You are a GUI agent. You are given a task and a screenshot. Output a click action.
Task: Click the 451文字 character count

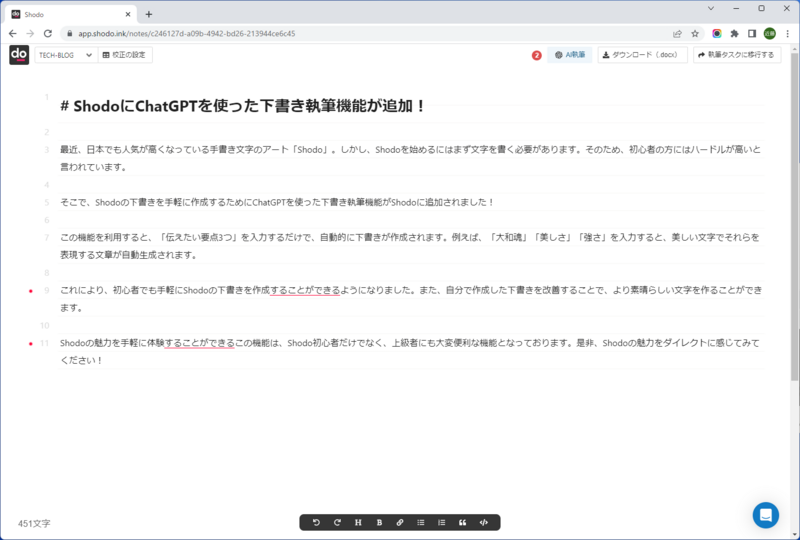click(34, 523)
